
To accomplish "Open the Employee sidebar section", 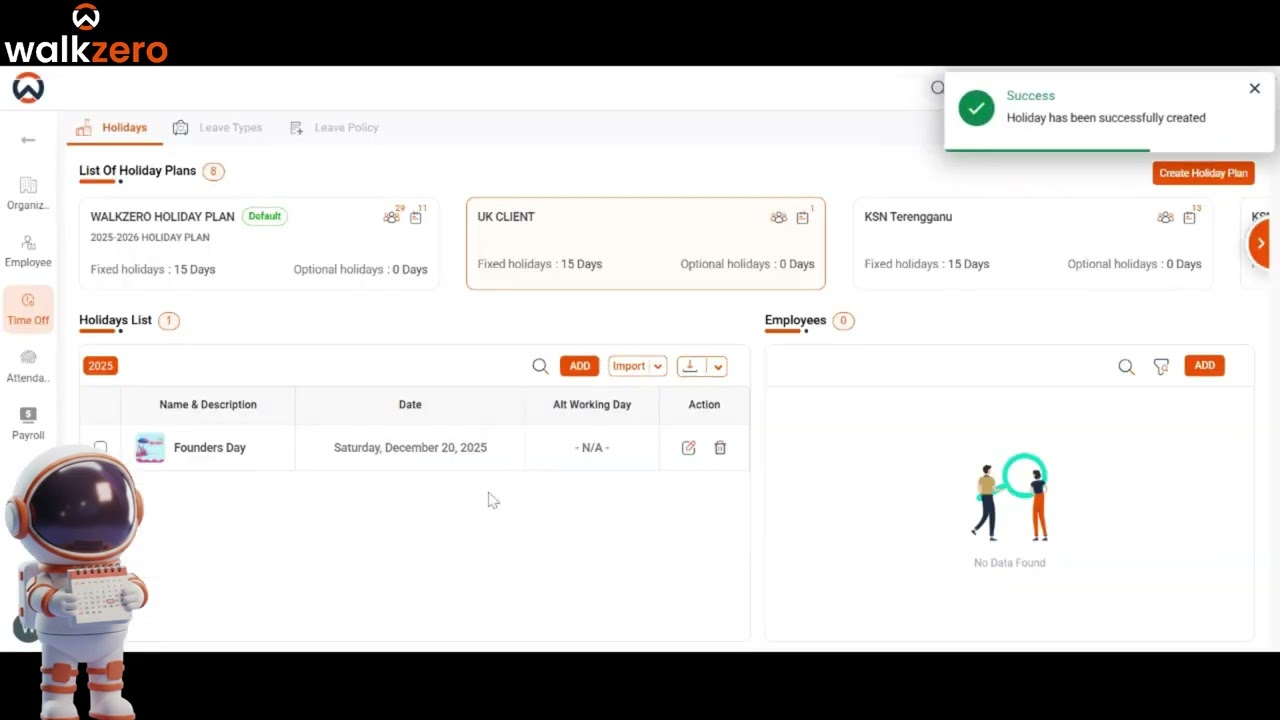I will 28,251.
